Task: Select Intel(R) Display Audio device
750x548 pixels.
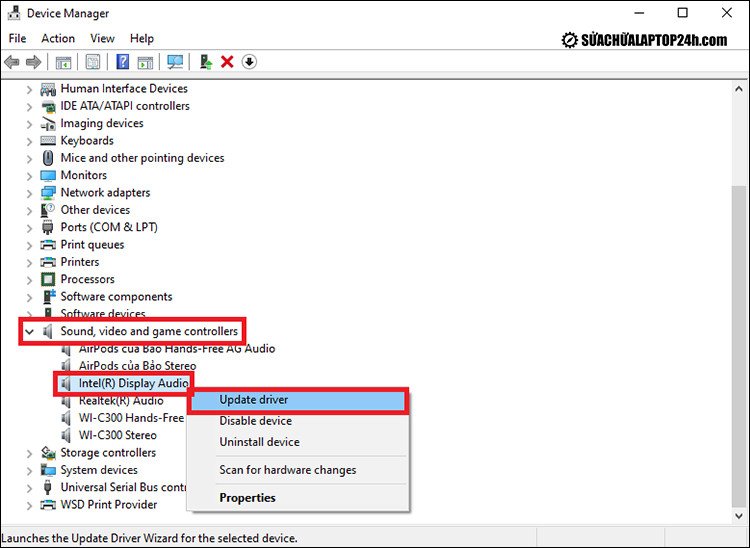Action: point(133,383)
